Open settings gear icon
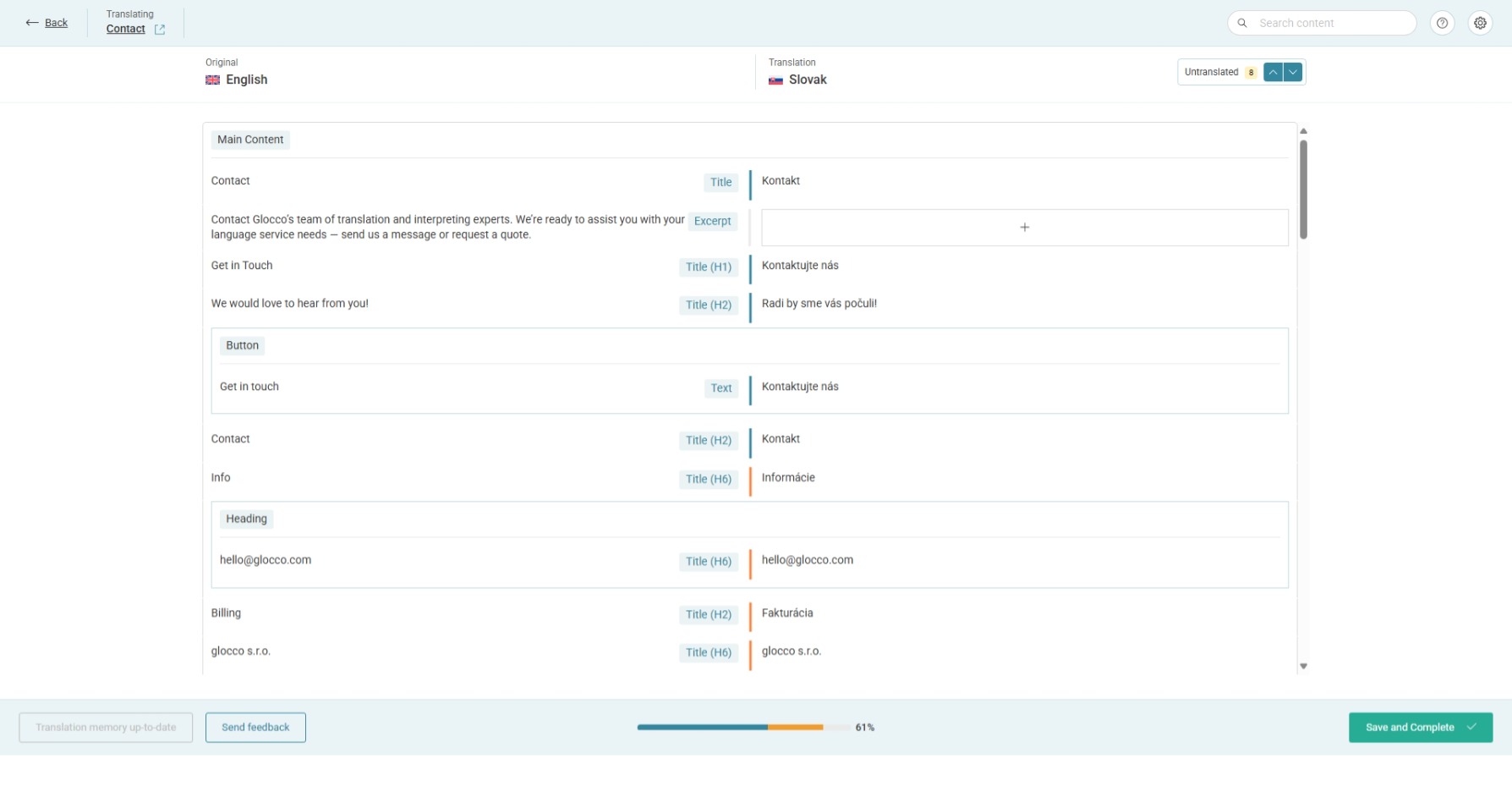The width and height of the screenshot is (1512, 797). [1480, 23]
